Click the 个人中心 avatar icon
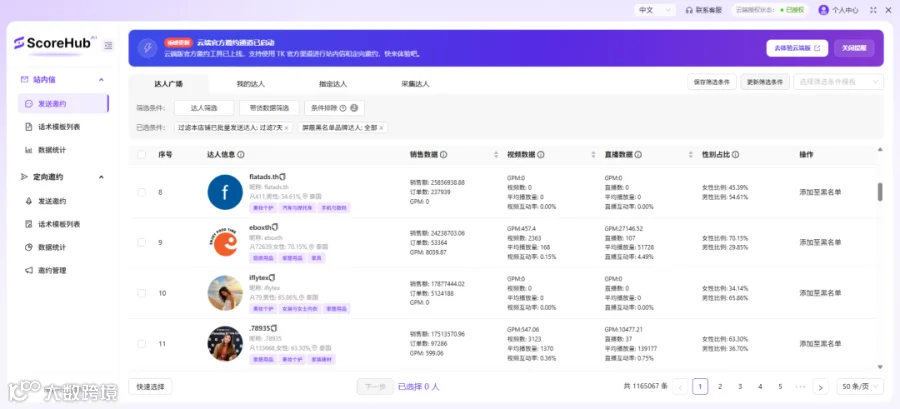 point(824,10)
